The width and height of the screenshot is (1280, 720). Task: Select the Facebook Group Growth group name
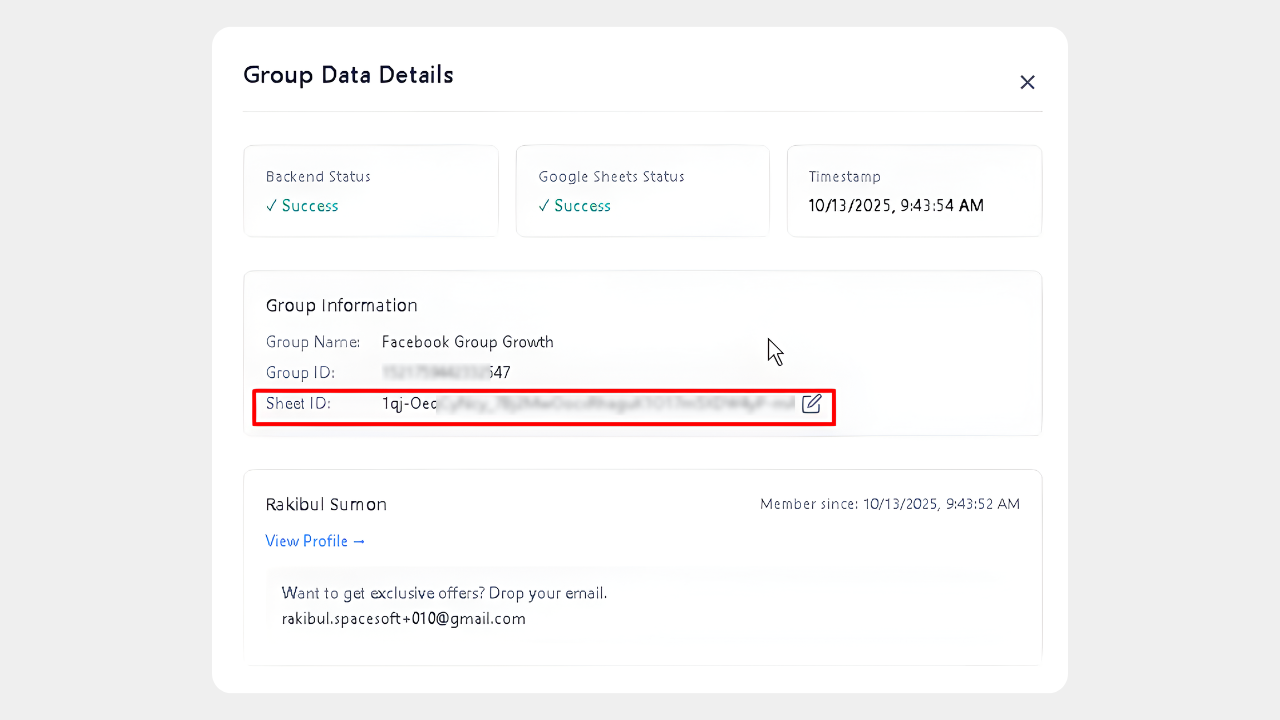467,342
